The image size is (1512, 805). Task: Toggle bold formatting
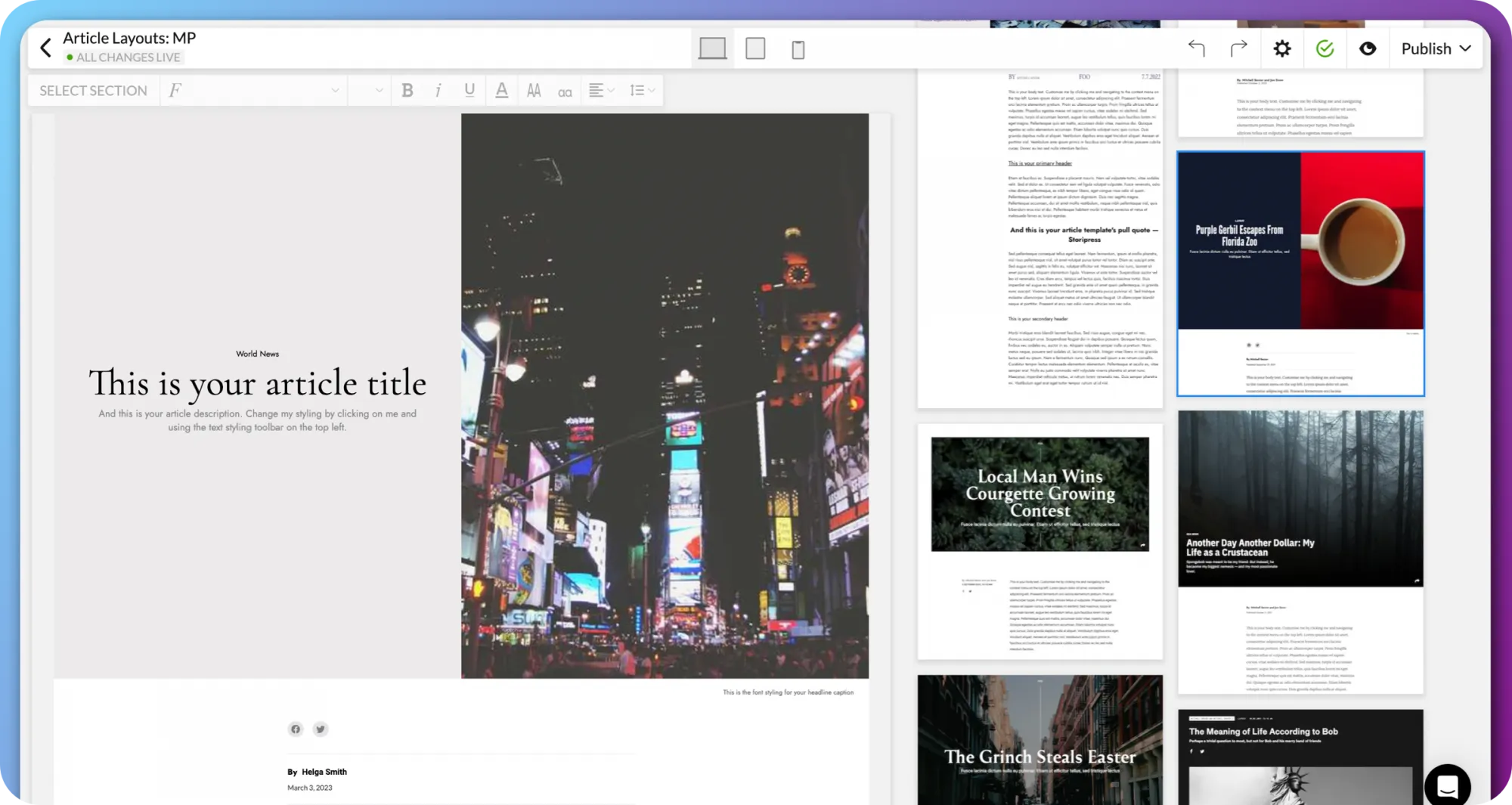click(x=407, y=91)
